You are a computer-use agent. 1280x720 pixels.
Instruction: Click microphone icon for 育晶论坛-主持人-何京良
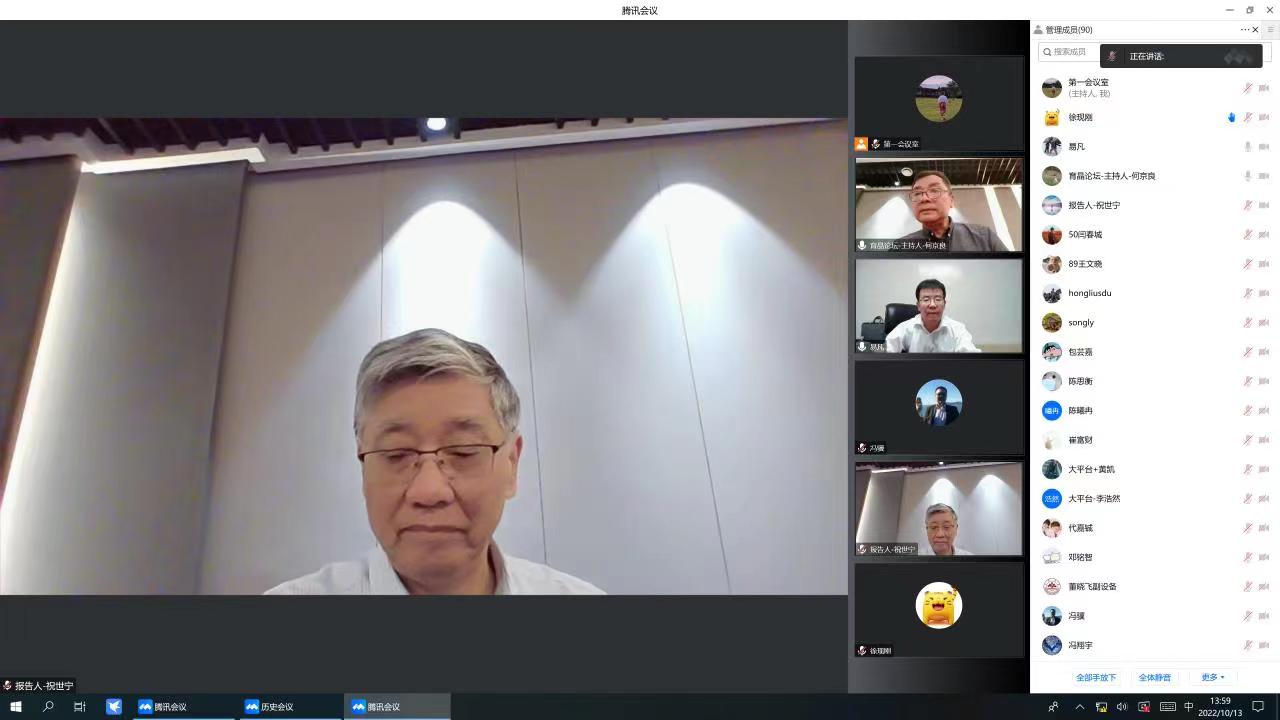pyautogui.click(x=1247, y=176)
